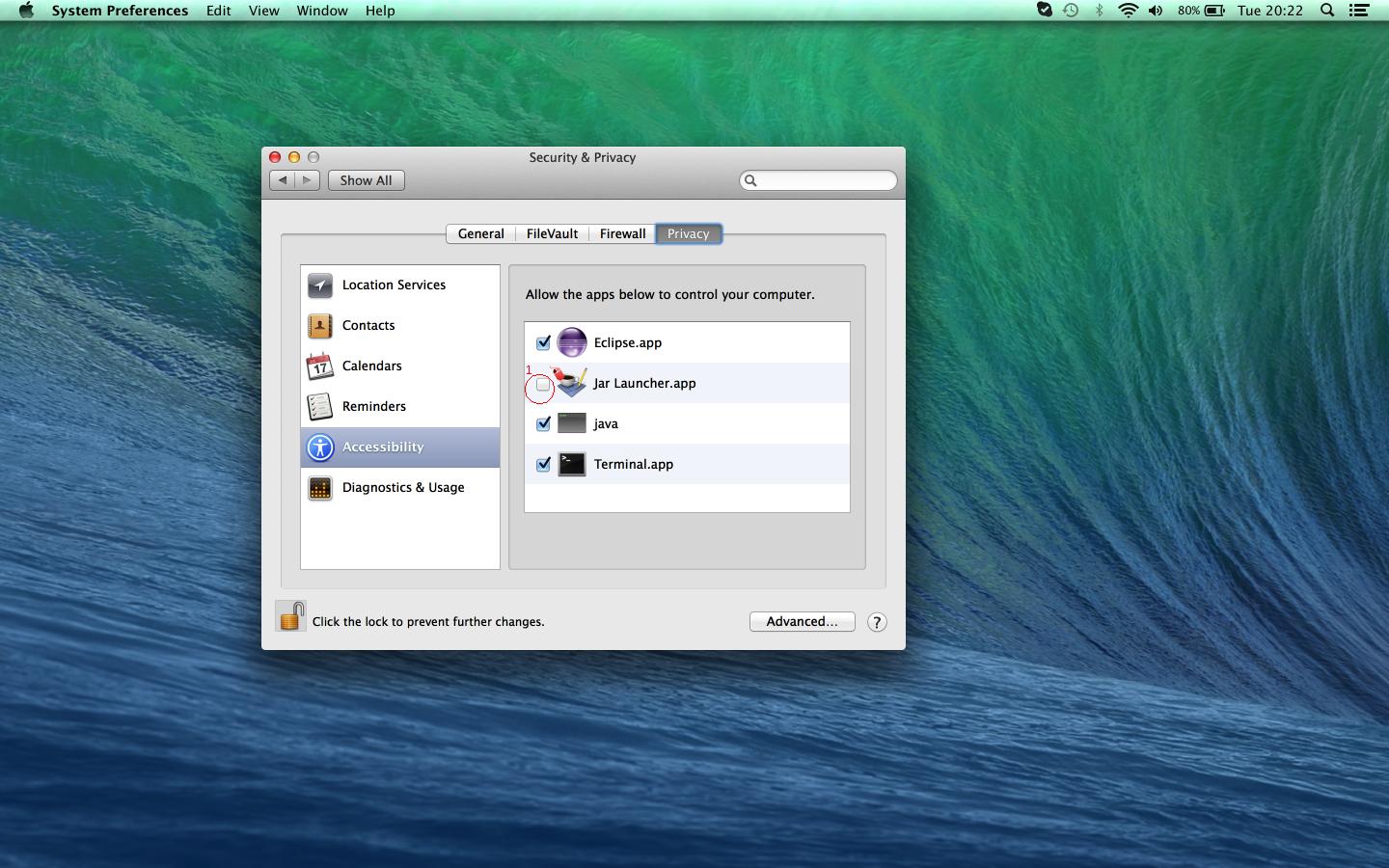Go back with the left arrow button
The height and width of the screenshot is (868, 1389).
point(282,180)
